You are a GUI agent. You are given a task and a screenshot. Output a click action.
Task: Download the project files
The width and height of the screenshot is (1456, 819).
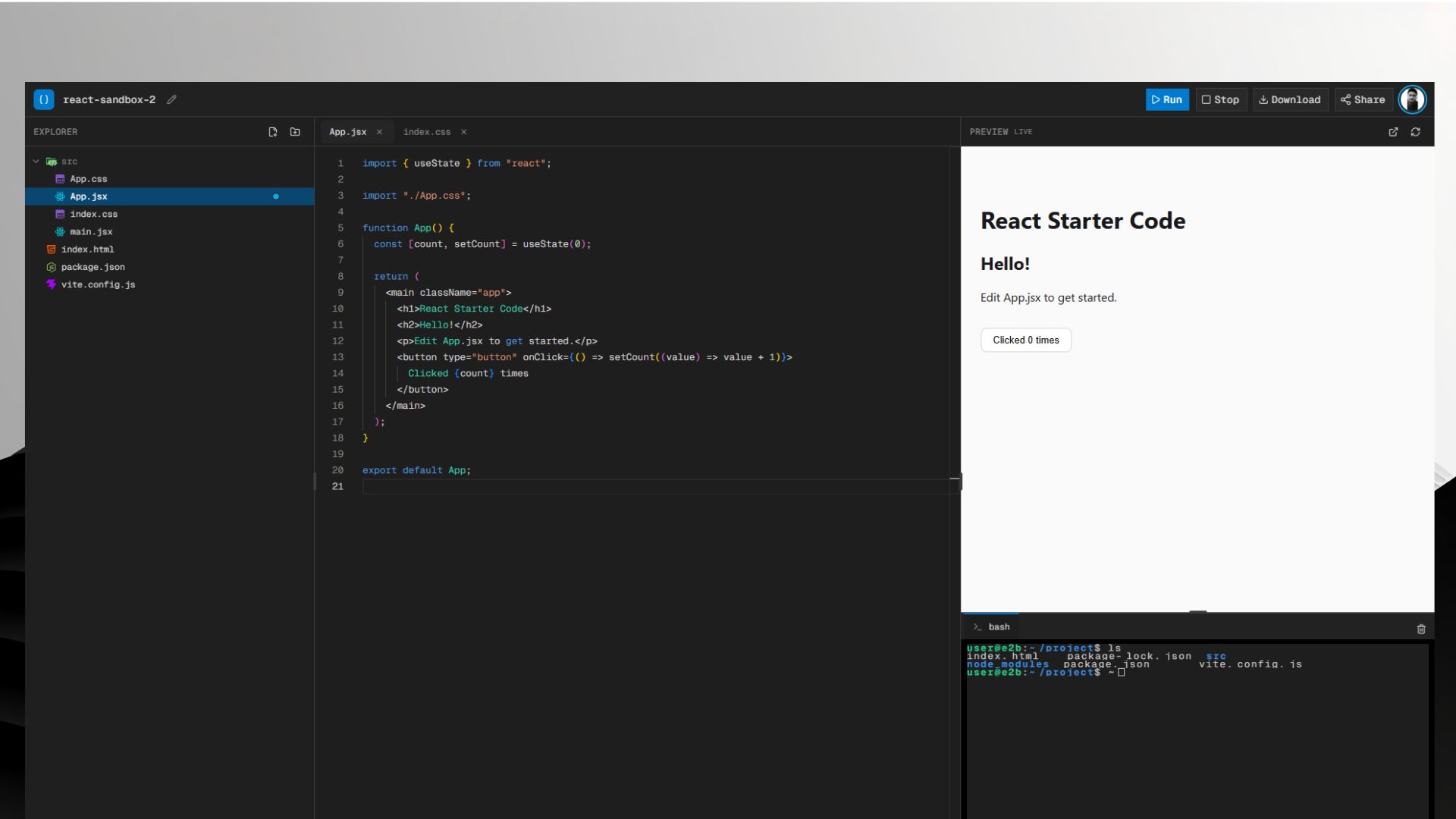pos(1290,99)
